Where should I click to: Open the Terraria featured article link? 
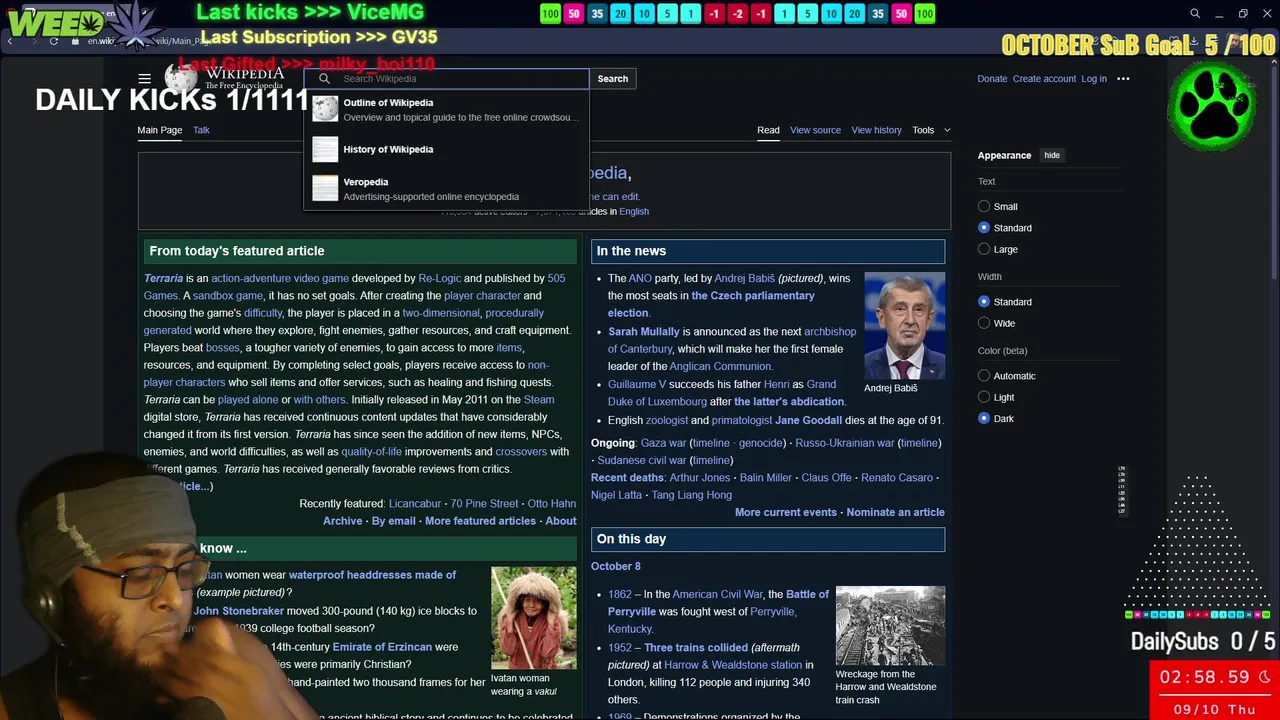pos(163,278)
